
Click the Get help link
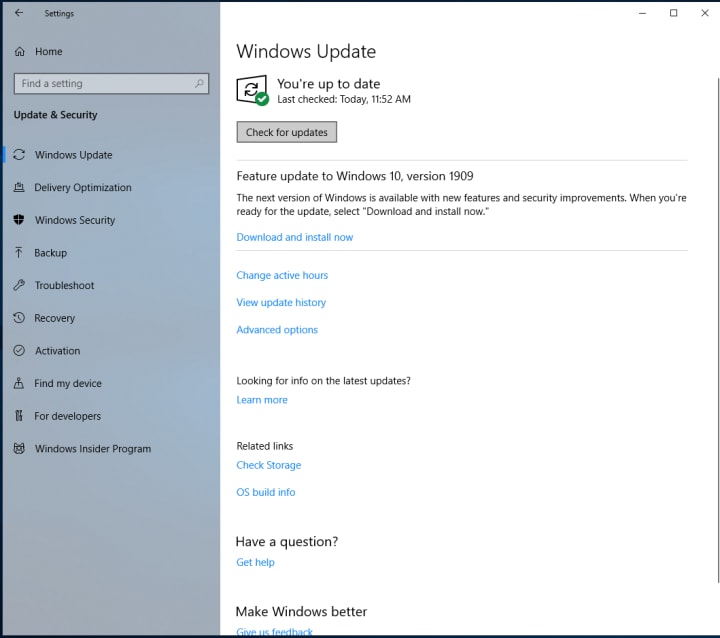point(255,562)
